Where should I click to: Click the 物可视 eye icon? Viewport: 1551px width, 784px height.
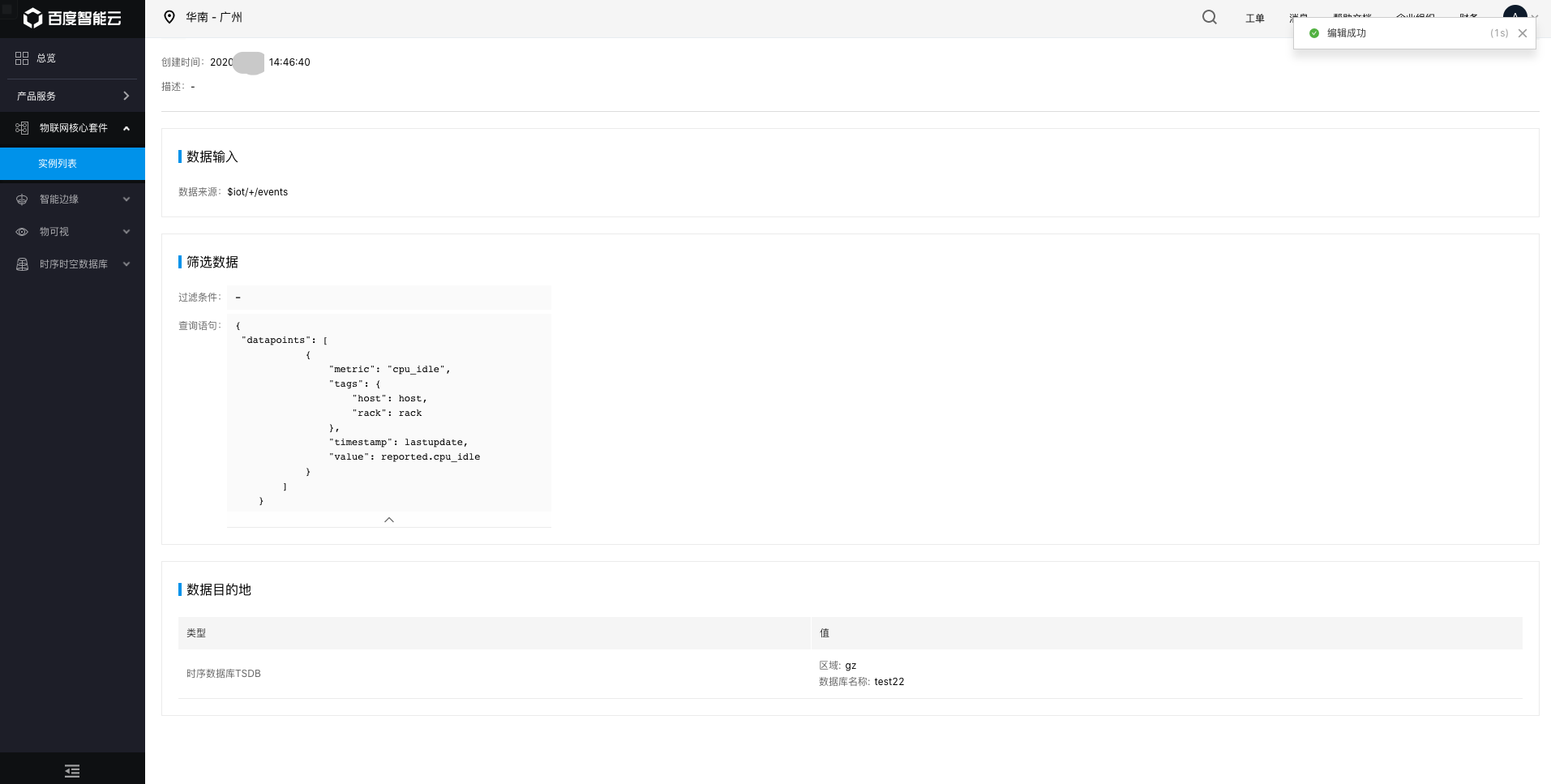[22, 232]
